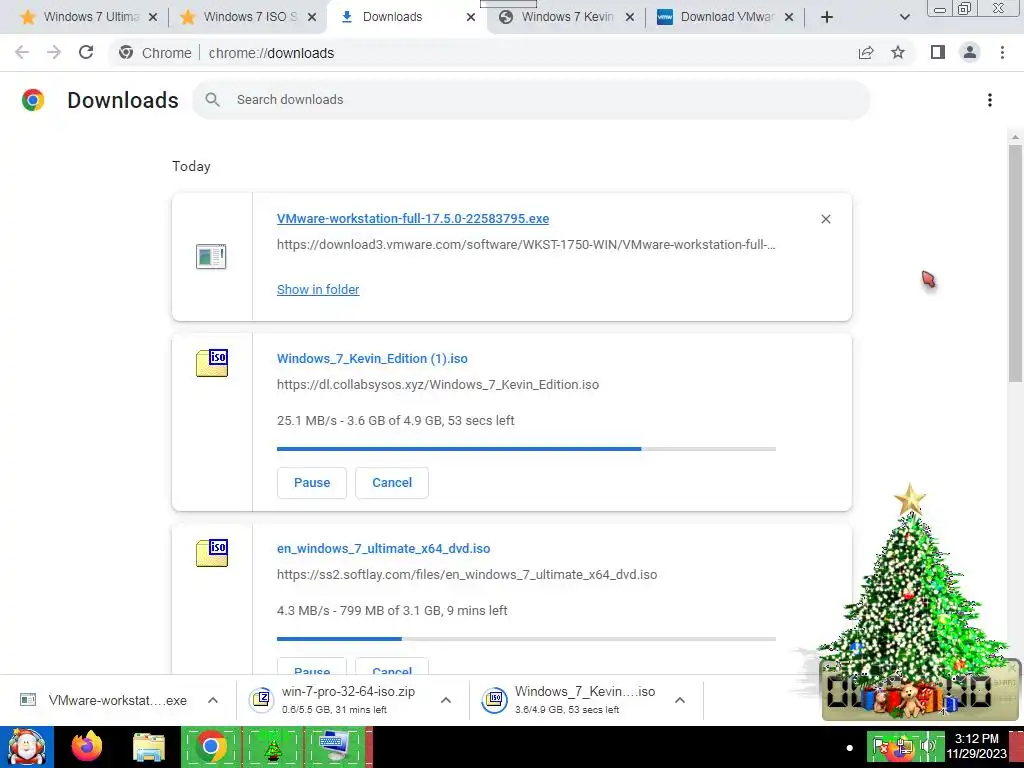This screenshot has height=768, width=1024.
Task: Reload the page with the refresh icon
Action: (x=86, y=52)
